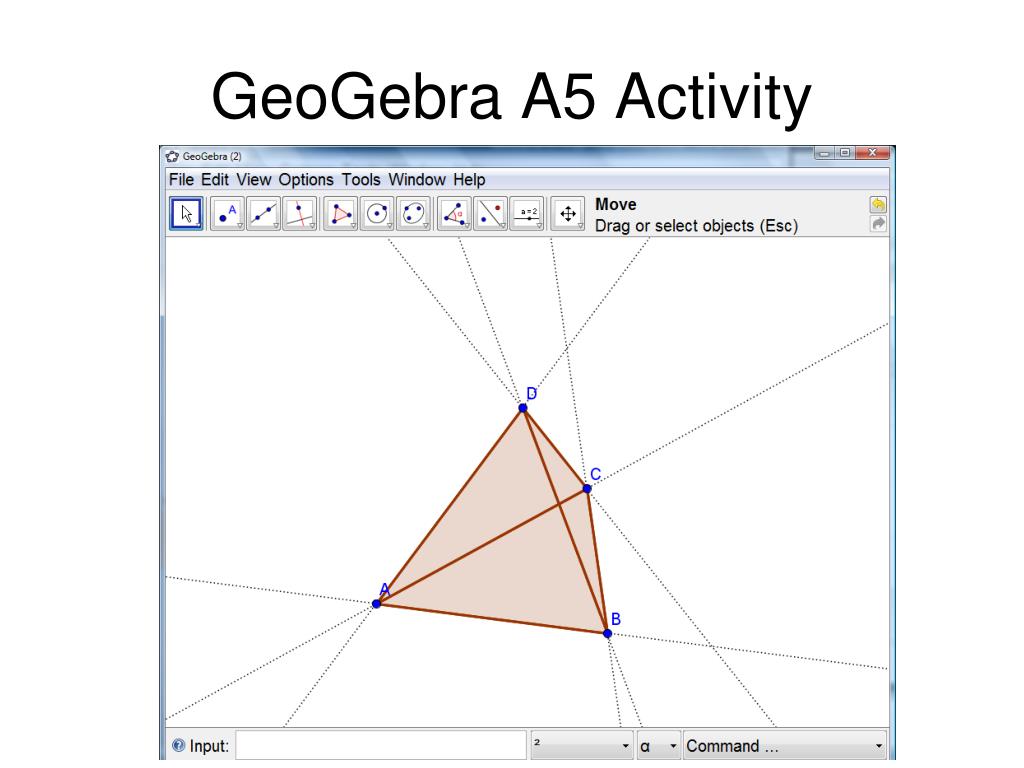Image resolution: width=1024 pixels, height=768 pixels.
Task: Select the New Point tool
Action: click(x=227, y=214)
